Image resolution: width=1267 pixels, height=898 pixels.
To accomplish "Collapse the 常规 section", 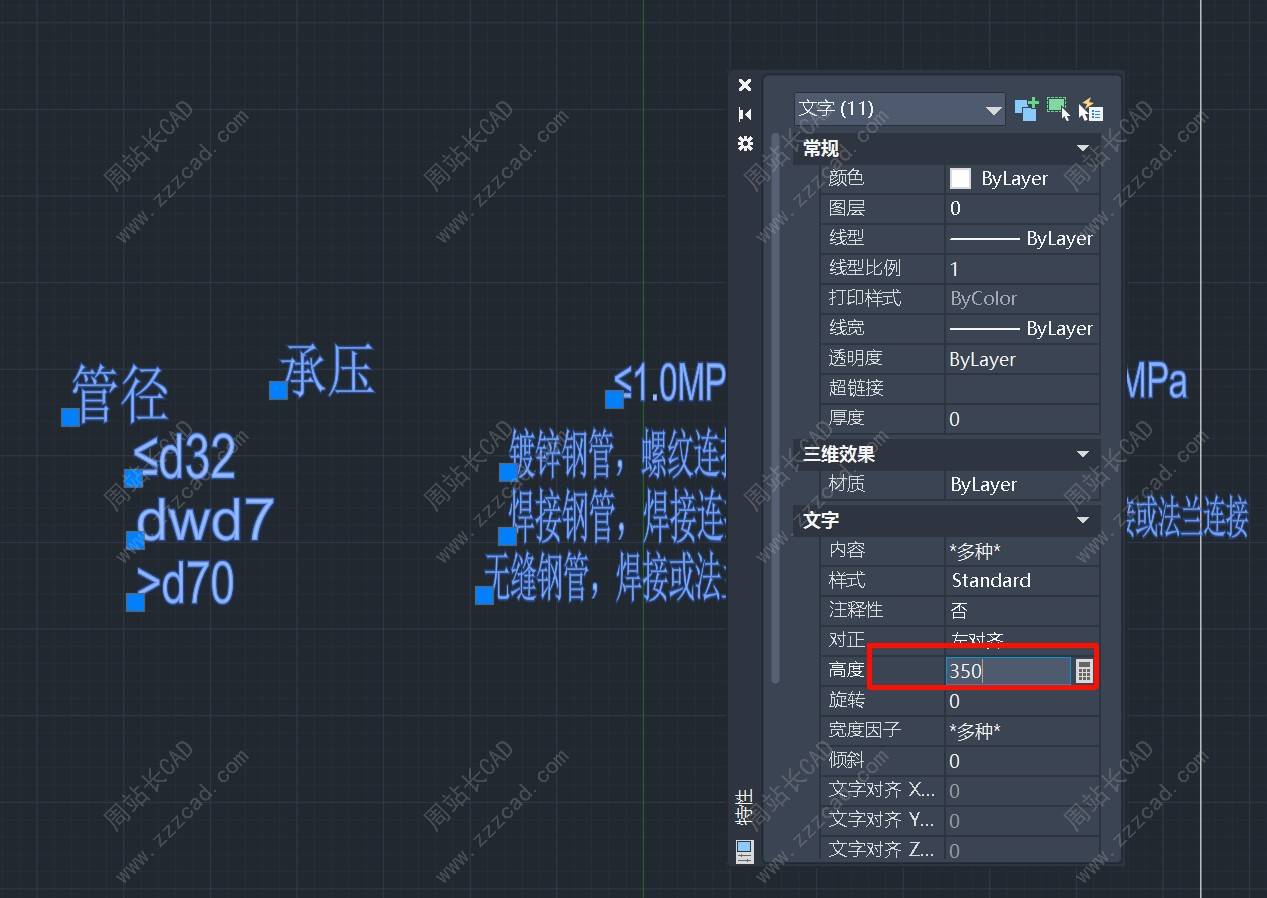I will click(x=1082, y=149).
